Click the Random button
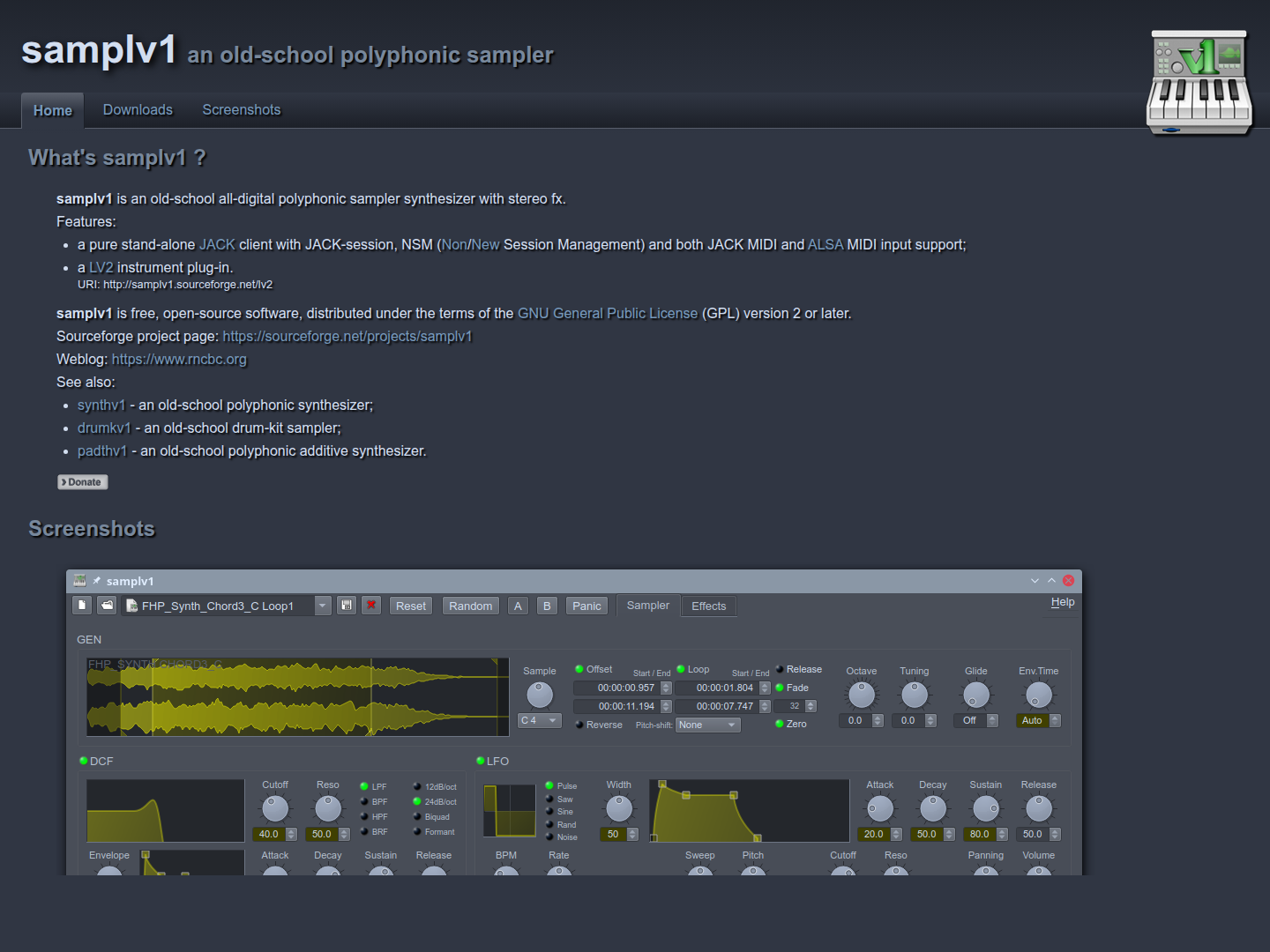Viewport: 1270px width, 952px height. click(471, 606)
